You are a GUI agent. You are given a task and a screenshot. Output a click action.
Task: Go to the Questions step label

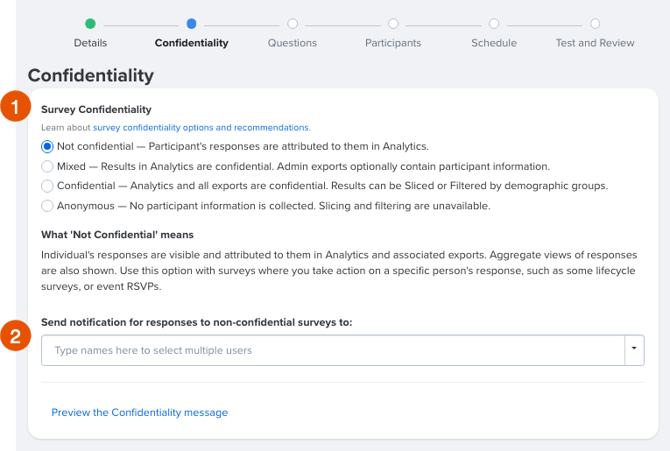click(292, 43)
